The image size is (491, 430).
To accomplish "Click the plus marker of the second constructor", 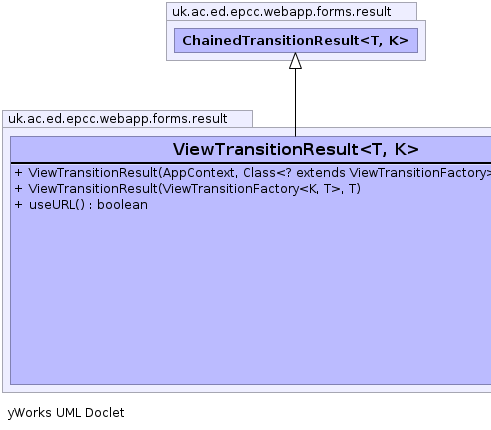I will 18,189.
